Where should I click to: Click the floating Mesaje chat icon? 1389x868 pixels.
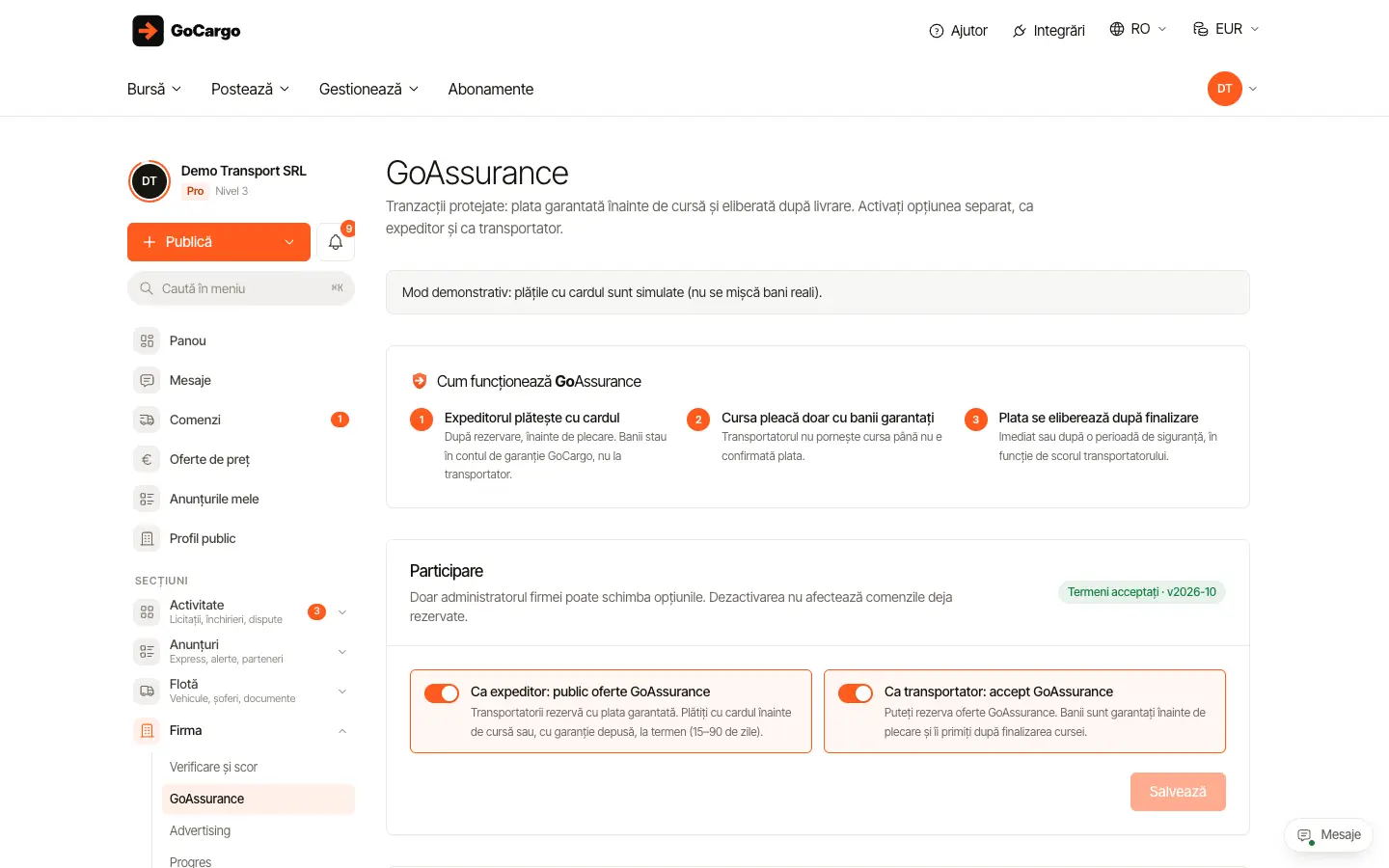(1305, 835)
